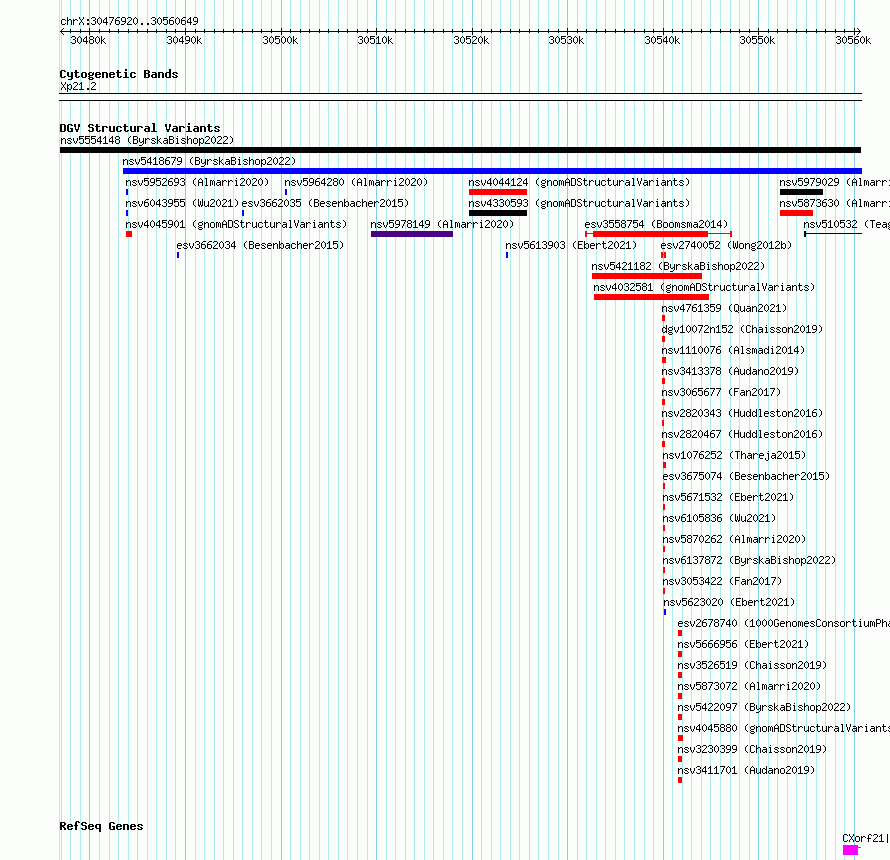The width and height of the screenshot is (890, 860).
Task: Open nsv5623020 (Ebert2021) variant
Action: click(x=729, y=602)
